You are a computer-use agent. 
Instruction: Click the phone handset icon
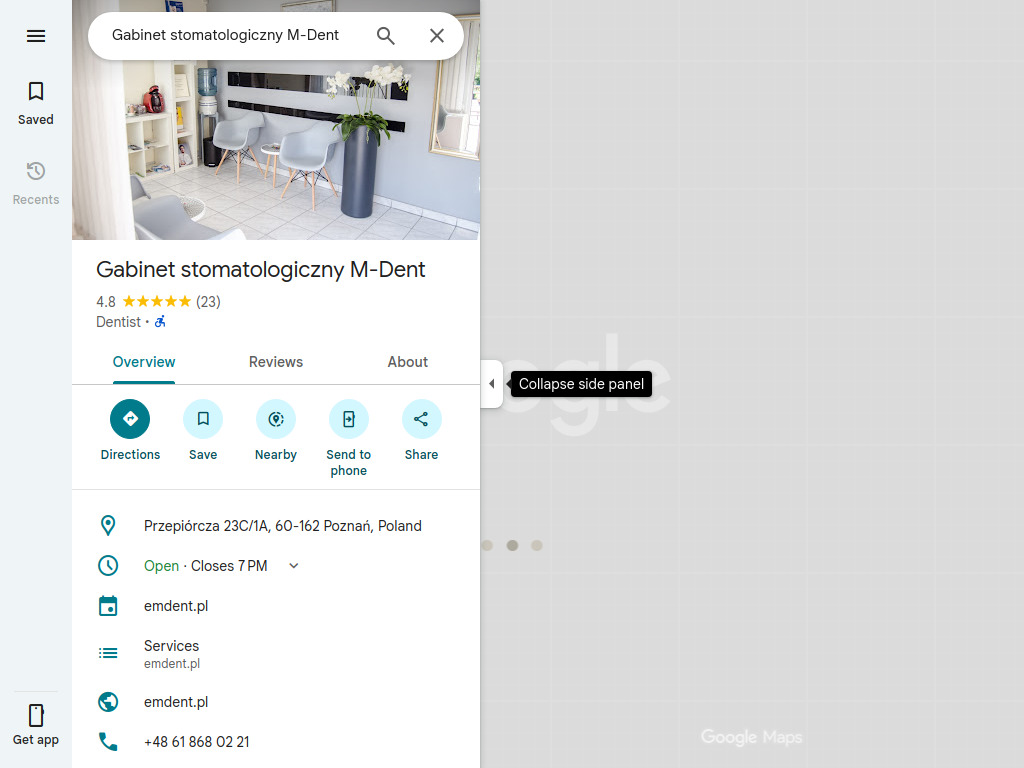pos(108,742)
